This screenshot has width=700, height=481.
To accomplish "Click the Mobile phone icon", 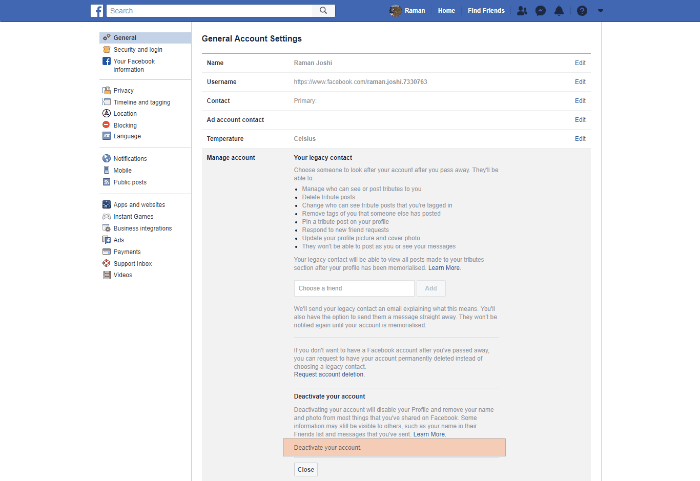I will (106, 170).
